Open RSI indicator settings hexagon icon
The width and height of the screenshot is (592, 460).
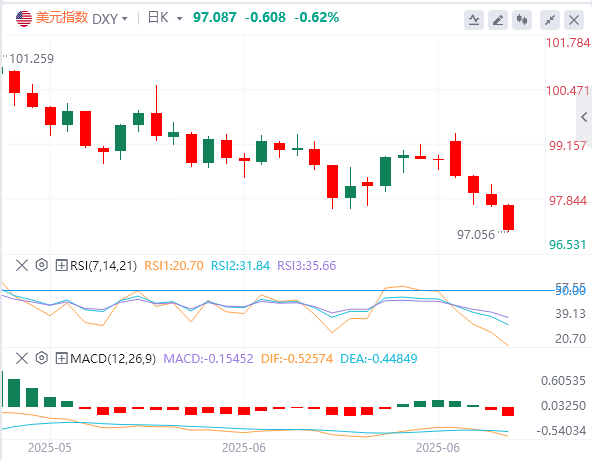click(42, 265)
